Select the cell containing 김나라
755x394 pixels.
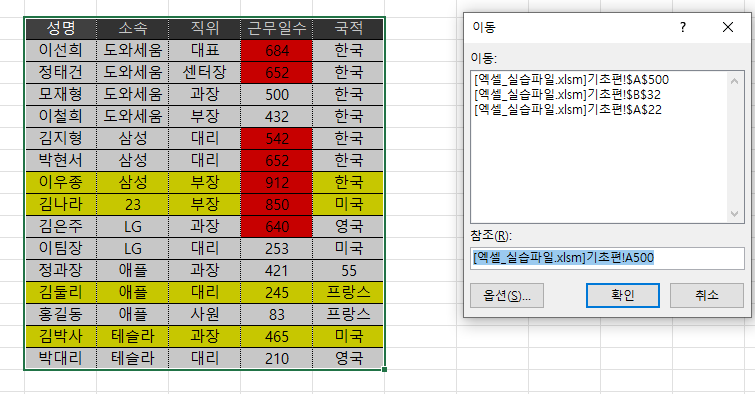pyautogui.click(x=61, y=205)
